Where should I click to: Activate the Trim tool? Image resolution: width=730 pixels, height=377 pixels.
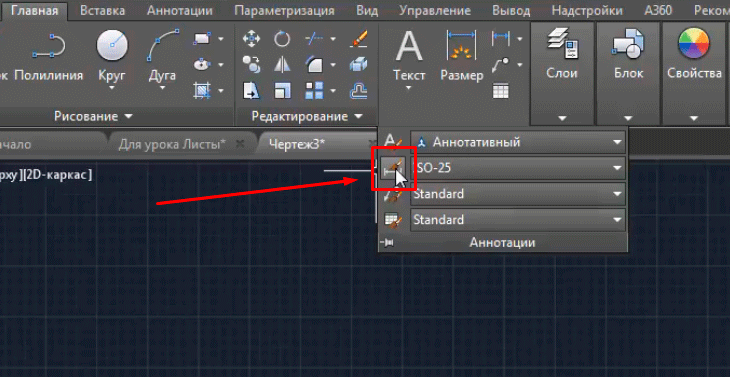[314, 39]
